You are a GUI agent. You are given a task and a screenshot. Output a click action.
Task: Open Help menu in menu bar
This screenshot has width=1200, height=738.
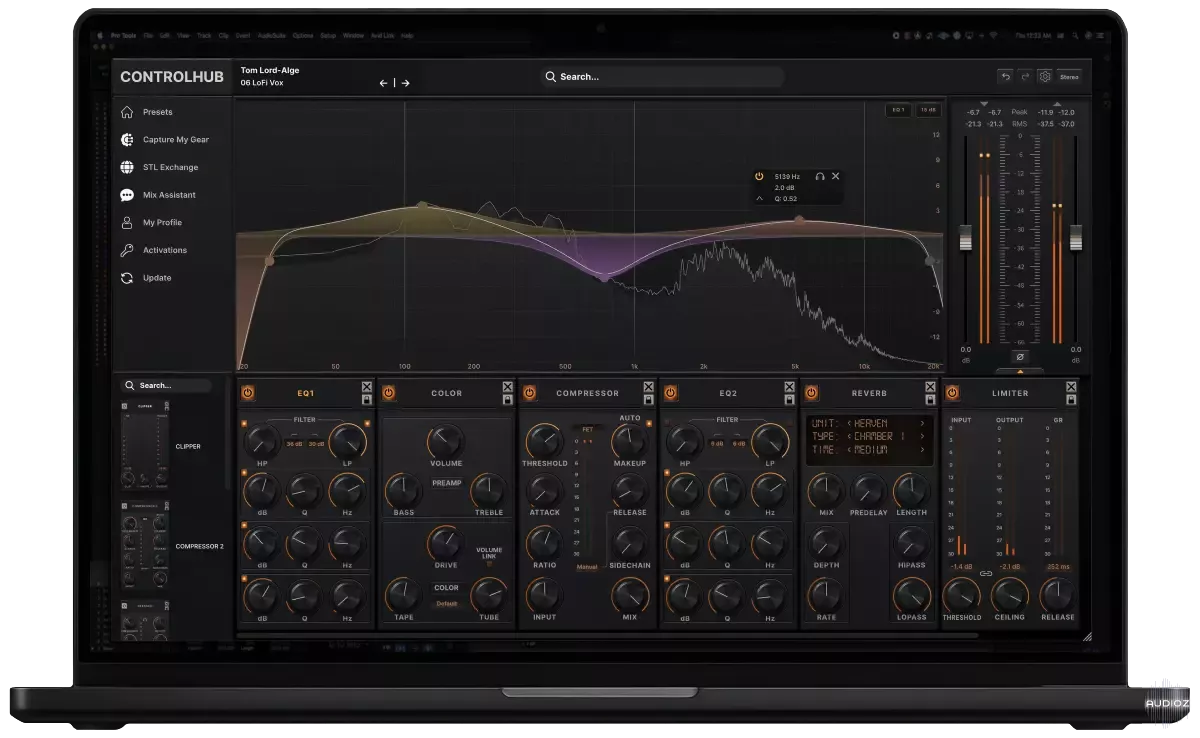pyautogui.click(x=407, y=35)
